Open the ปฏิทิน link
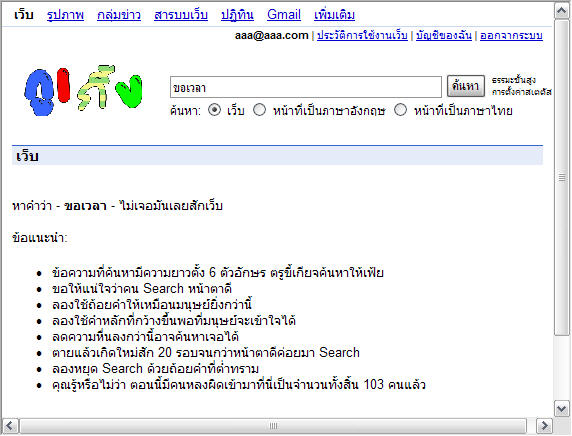Viewport: 572px width, 436px height. pyautogui.click(x=237, y=15)
